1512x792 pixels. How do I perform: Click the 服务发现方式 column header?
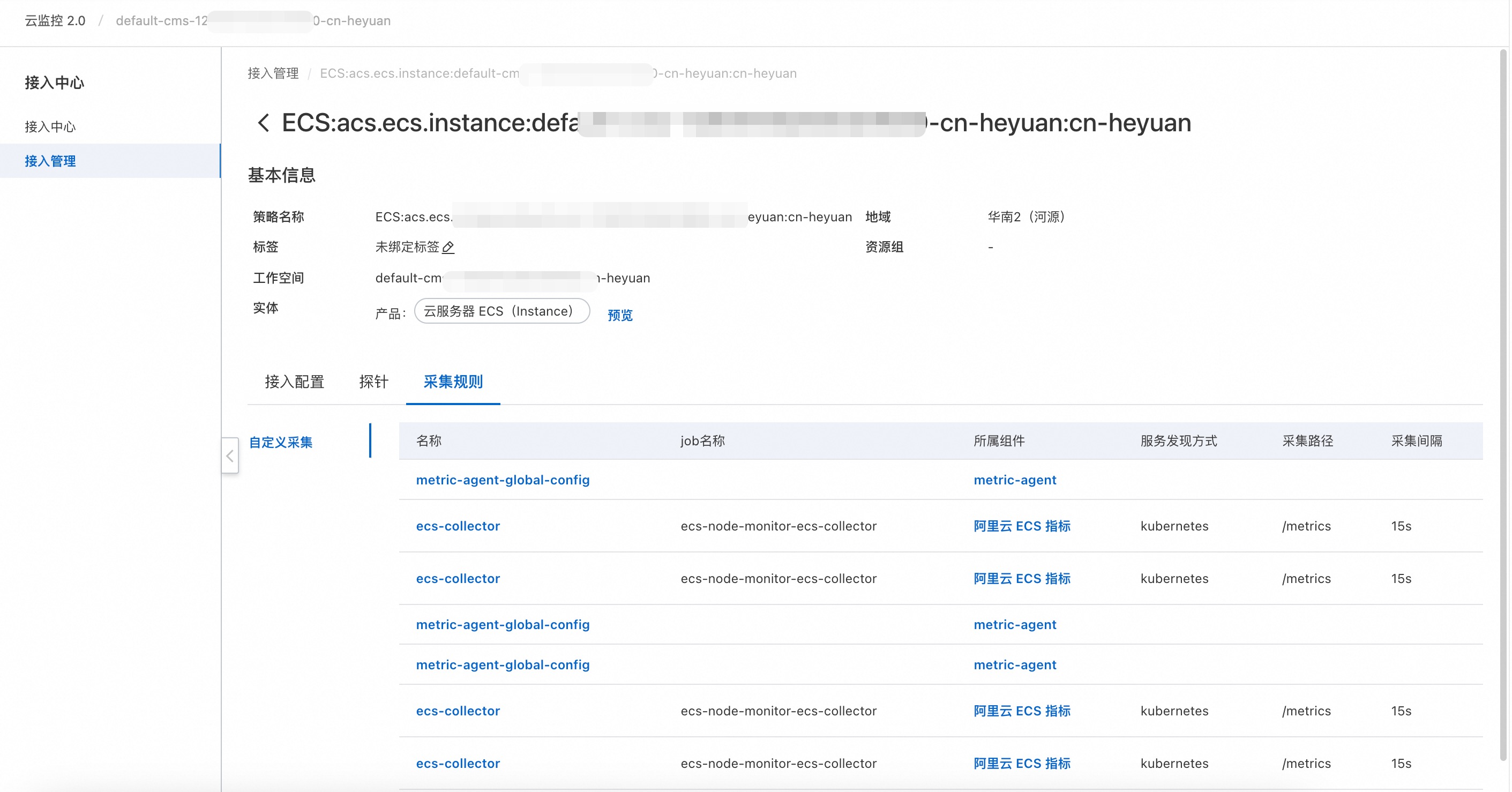tap(1179, 441)
